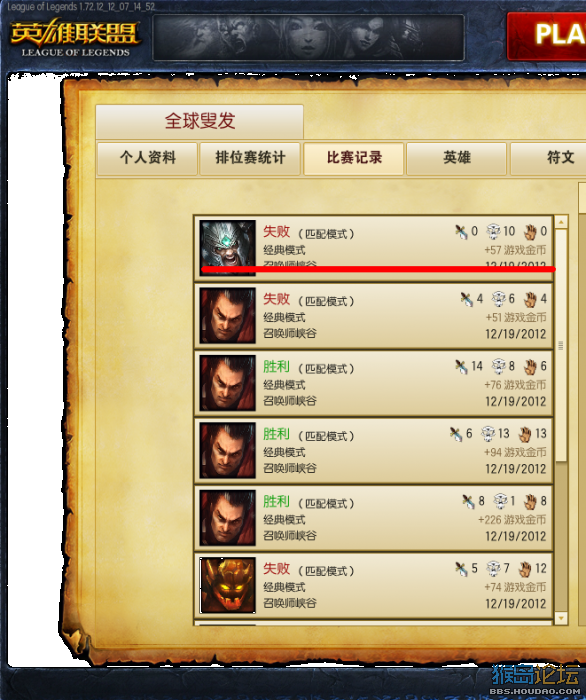
Task: Click kills sword icon in +226 gold match
Action: pyautogui.click(x=468, y=501)
